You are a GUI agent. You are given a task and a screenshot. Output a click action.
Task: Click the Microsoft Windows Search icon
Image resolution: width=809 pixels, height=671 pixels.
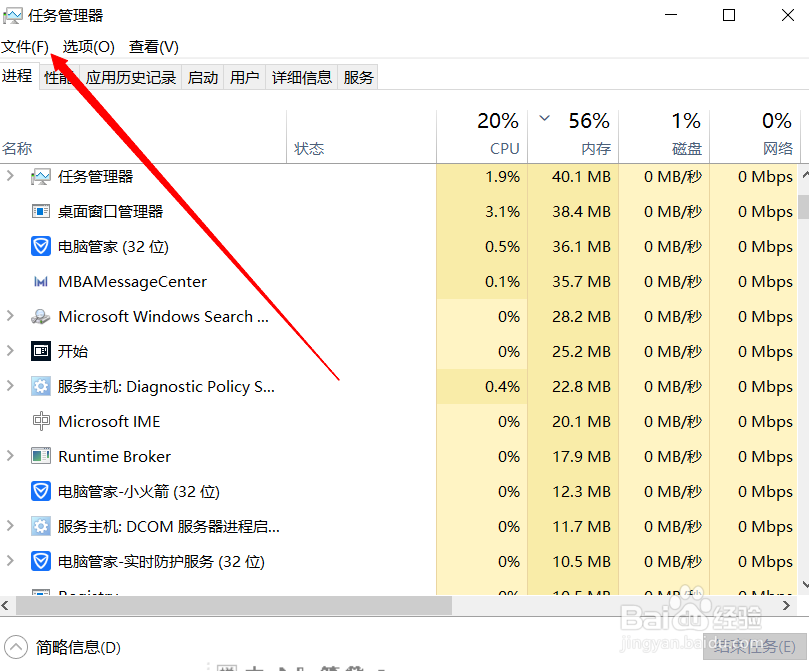pos(41,316)
